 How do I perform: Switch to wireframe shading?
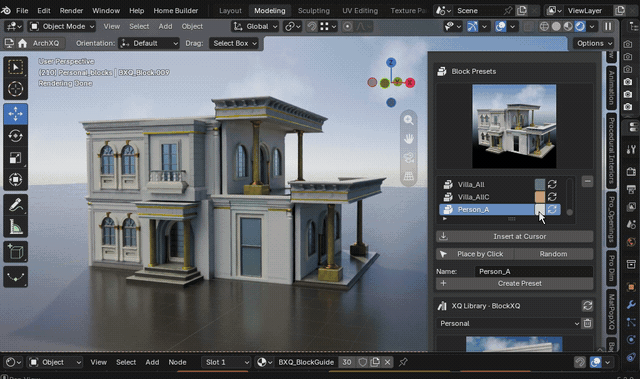(544, 27)
